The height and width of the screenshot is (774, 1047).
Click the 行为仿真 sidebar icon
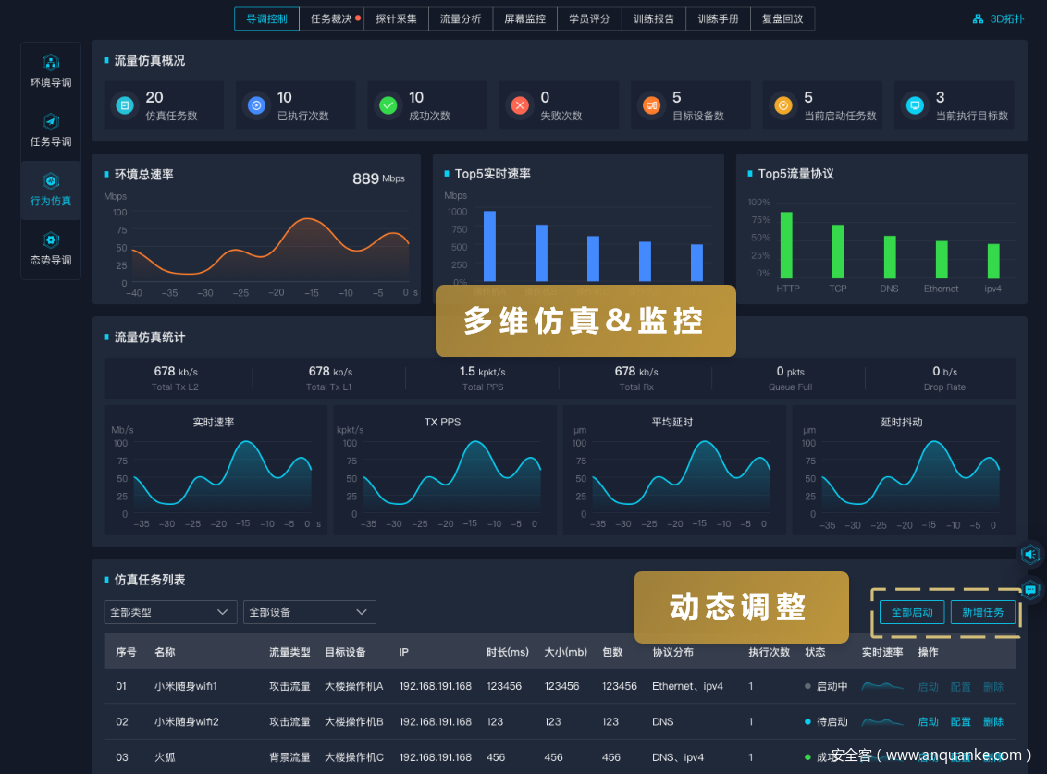click(51, 181)
